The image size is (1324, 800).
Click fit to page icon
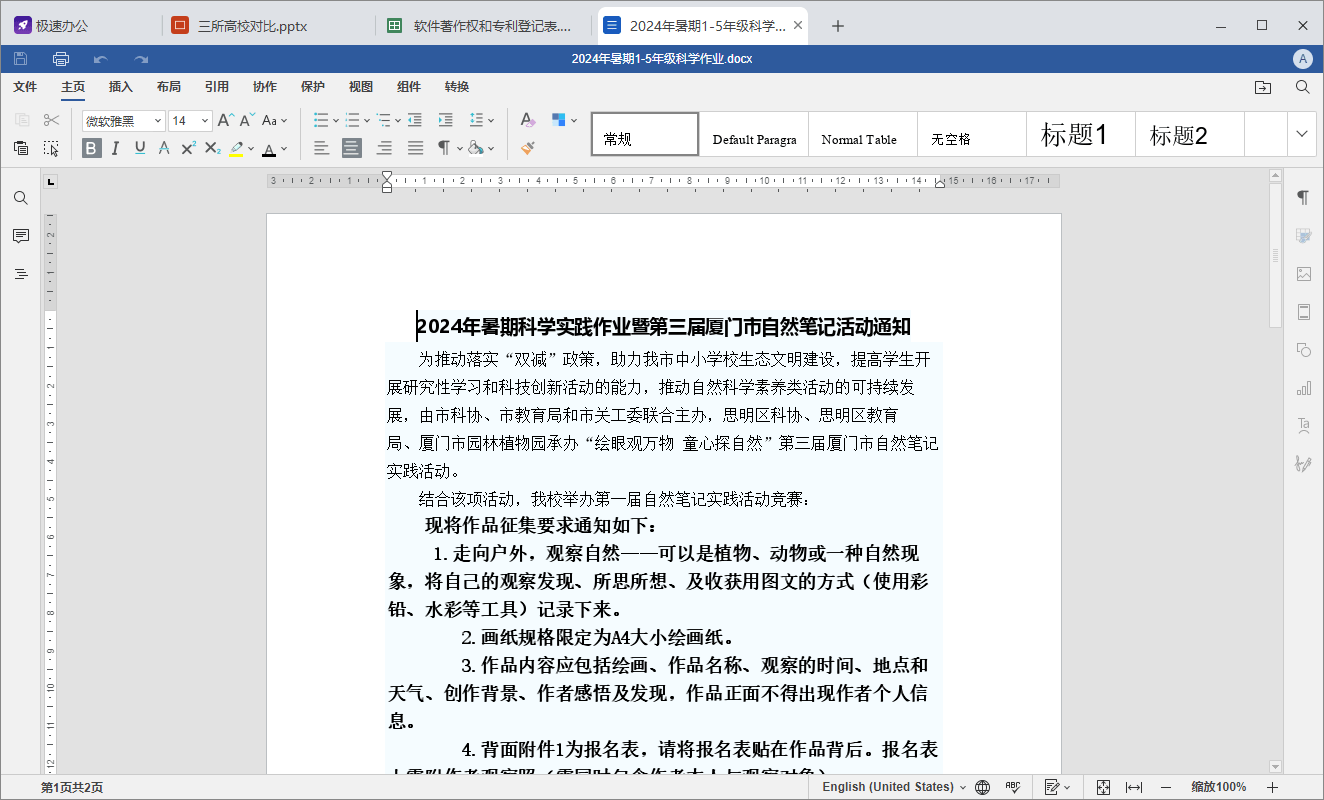click(x=1103, y=787)
